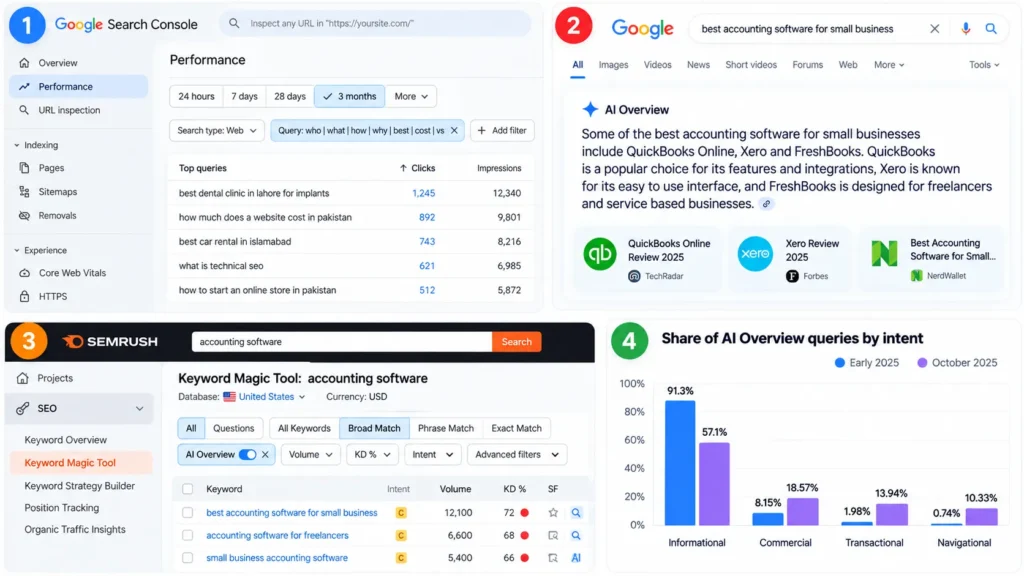
Task: Switch to Short videos tab
Action: 751,65
